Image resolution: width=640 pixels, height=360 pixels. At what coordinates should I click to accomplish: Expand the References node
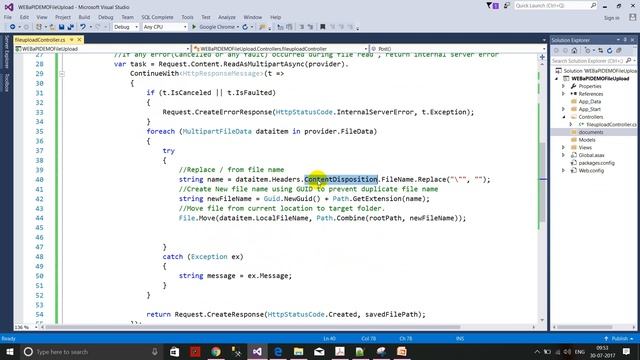click(564, 94)
